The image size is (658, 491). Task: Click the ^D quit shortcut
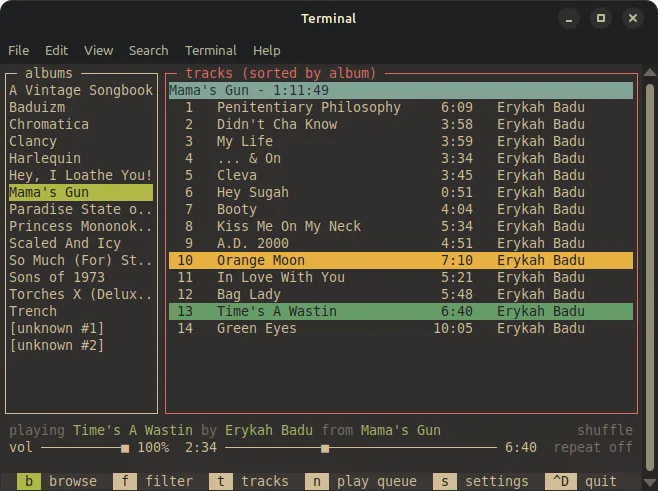pos(581,481)
